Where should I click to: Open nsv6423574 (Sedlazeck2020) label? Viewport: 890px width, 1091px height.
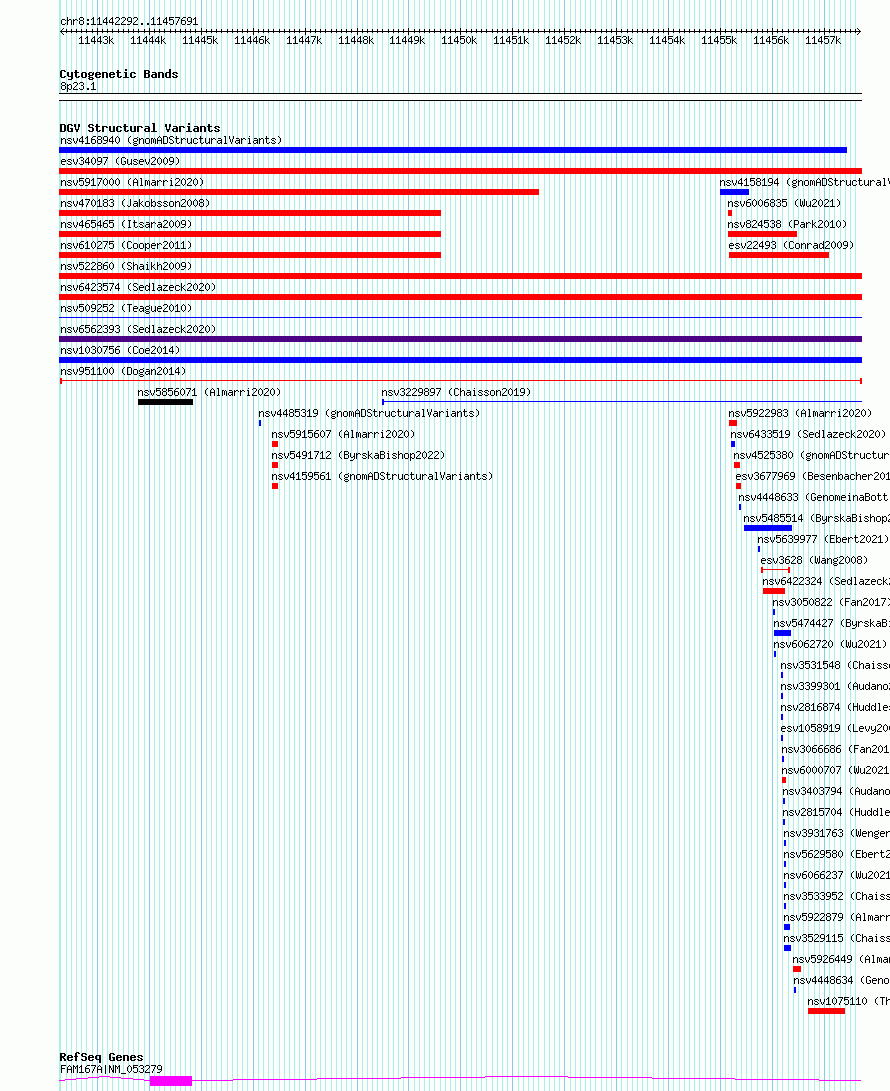click(138, 287)
